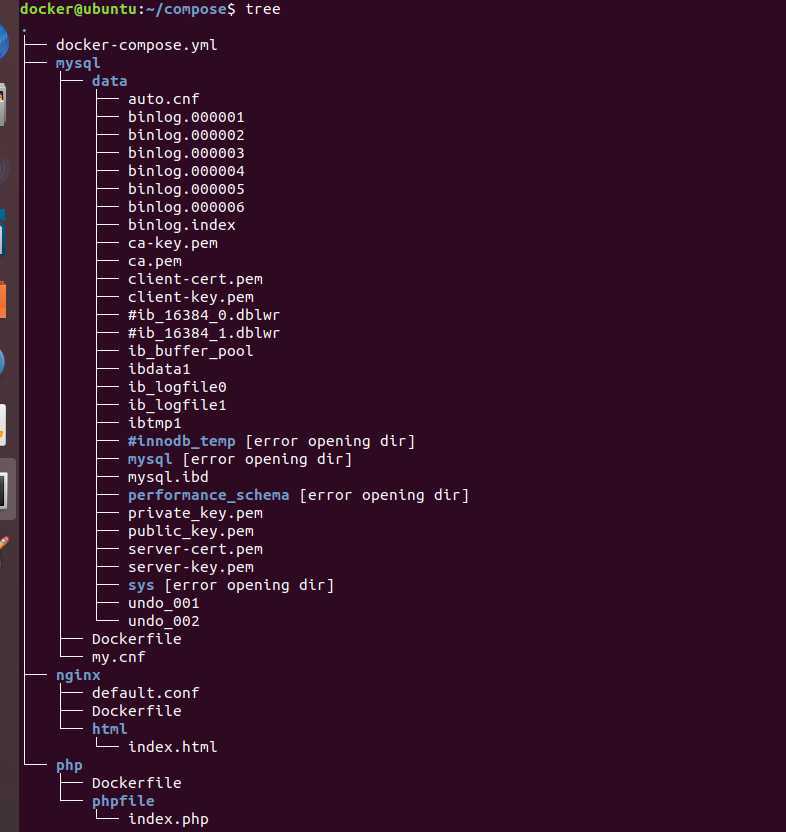
Task: Click the docker-compose.yml file name
Action: coord(136,45)
